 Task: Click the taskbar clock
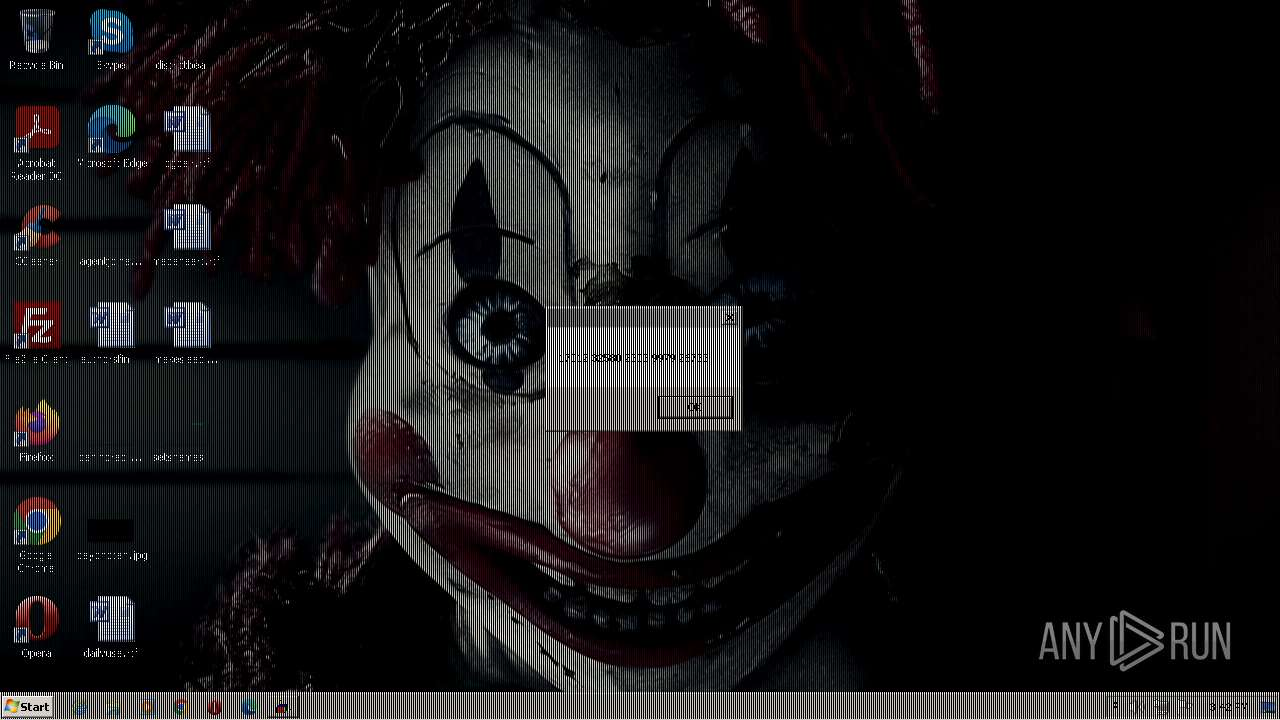[1228, 707]
